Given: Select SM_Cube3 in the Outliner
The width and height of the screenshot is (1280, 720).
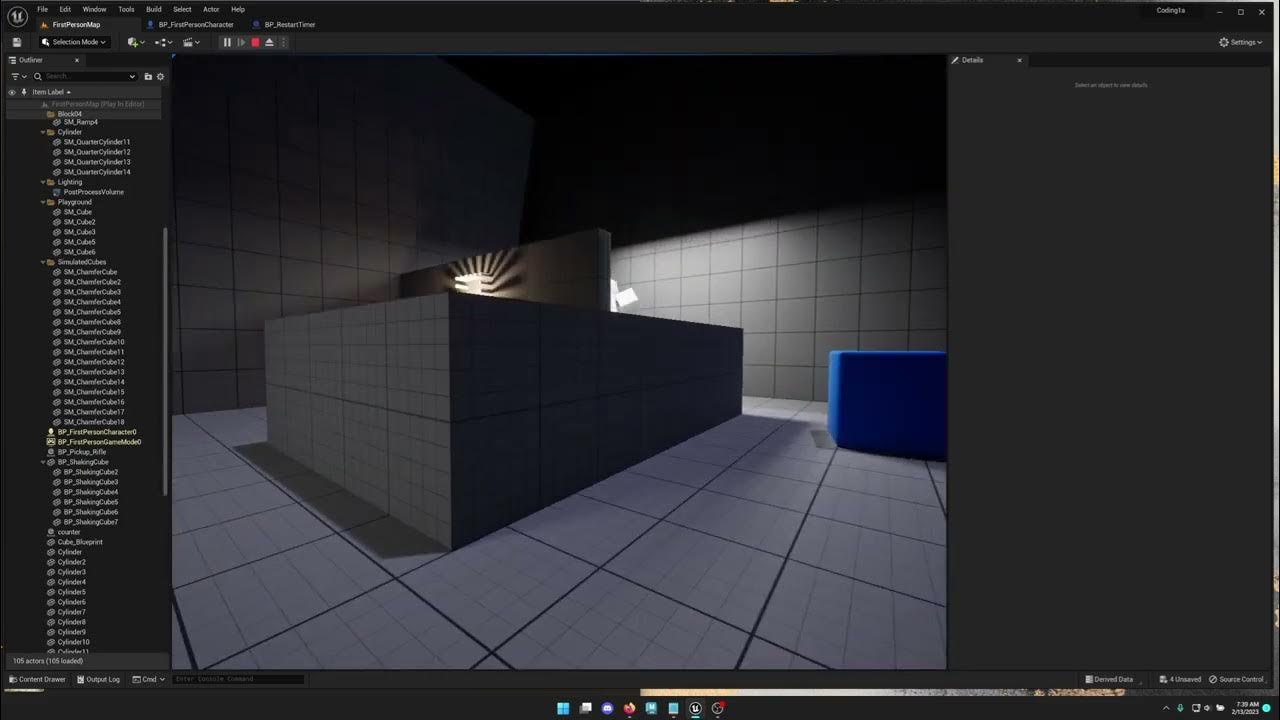Looking at the screenshot, I should pyautogui.click(x=80, y=232).
